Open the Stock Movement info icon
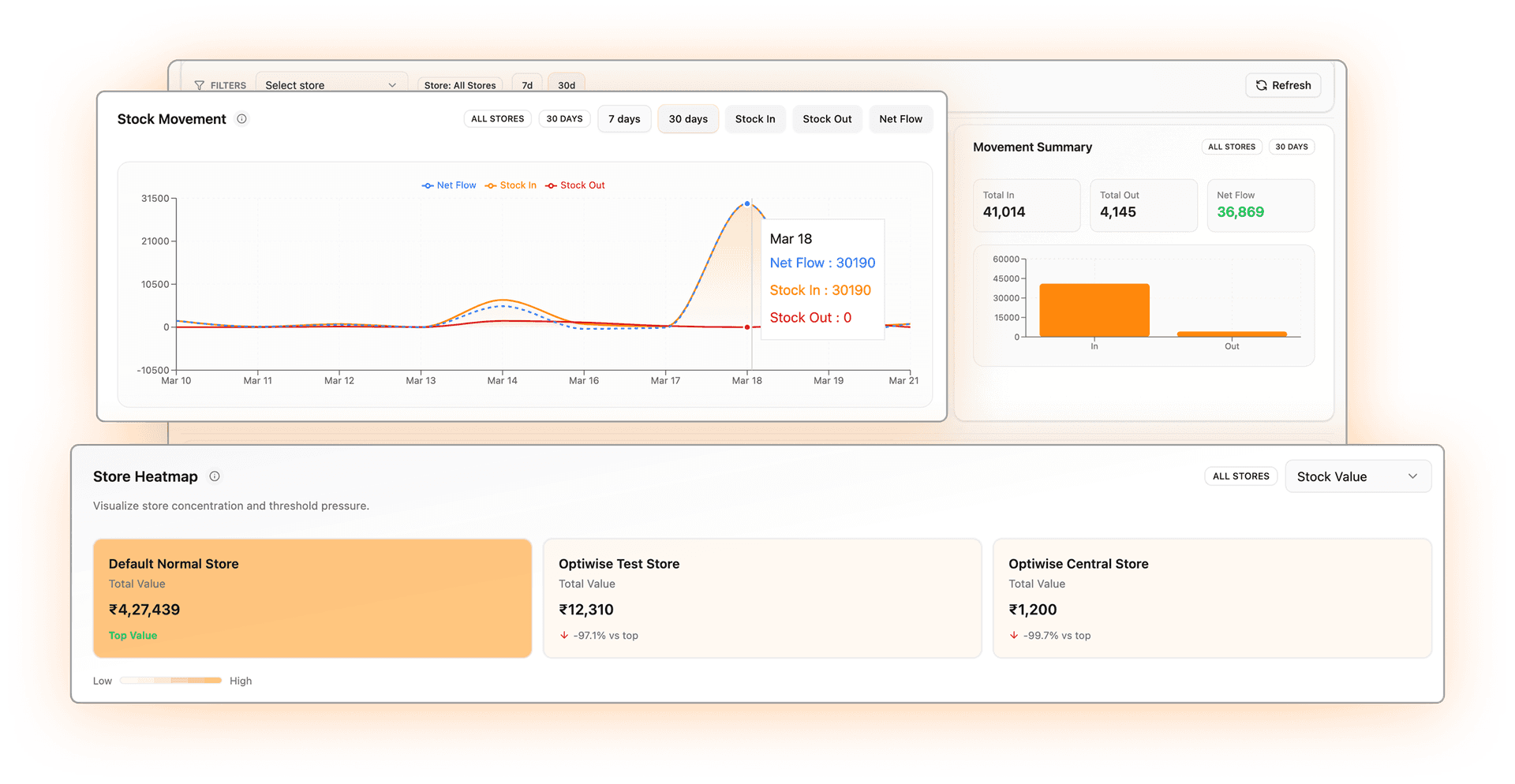The image size is (1515, 784). (x=242, y=119)
